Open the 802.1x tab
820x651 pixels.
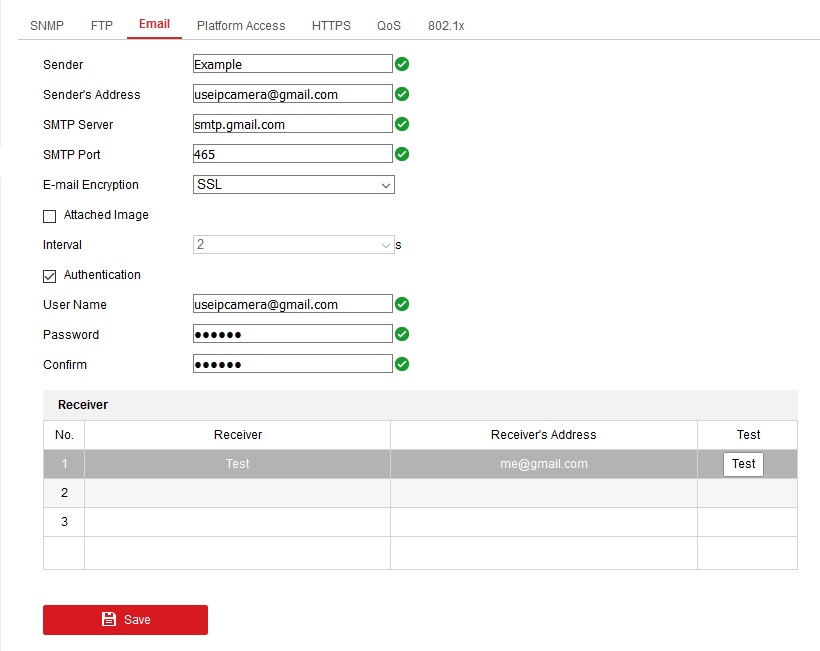pyautogui.click(x=446, y=26)
